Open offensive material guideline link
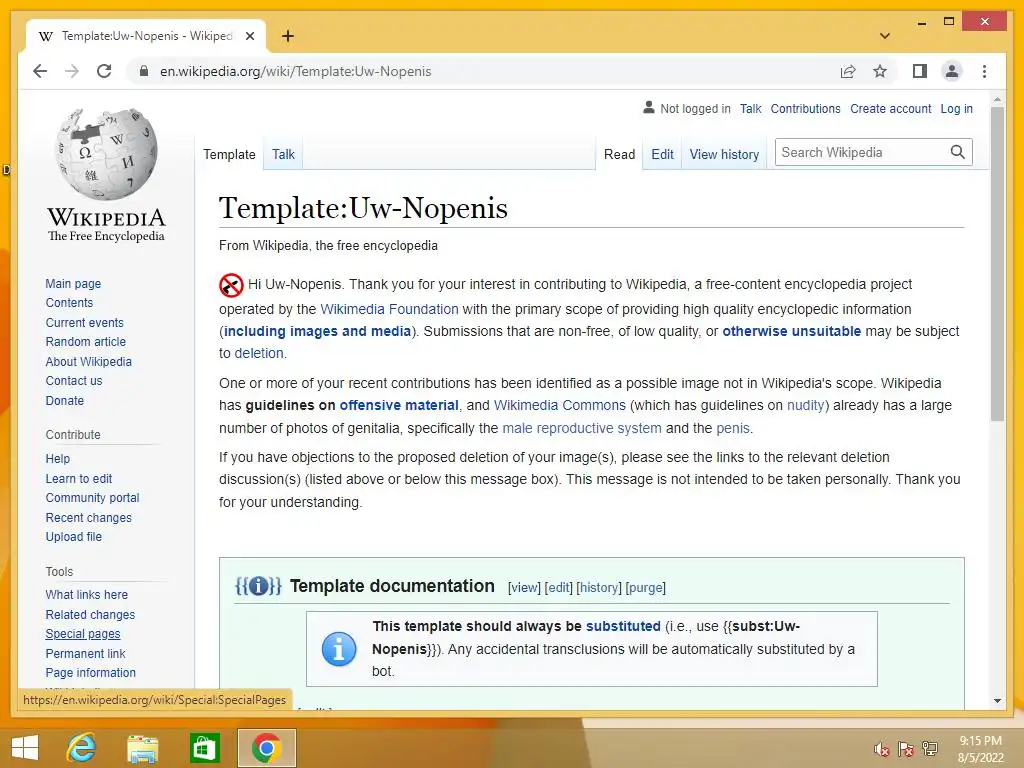1024x768 pixels. [398, 405]
